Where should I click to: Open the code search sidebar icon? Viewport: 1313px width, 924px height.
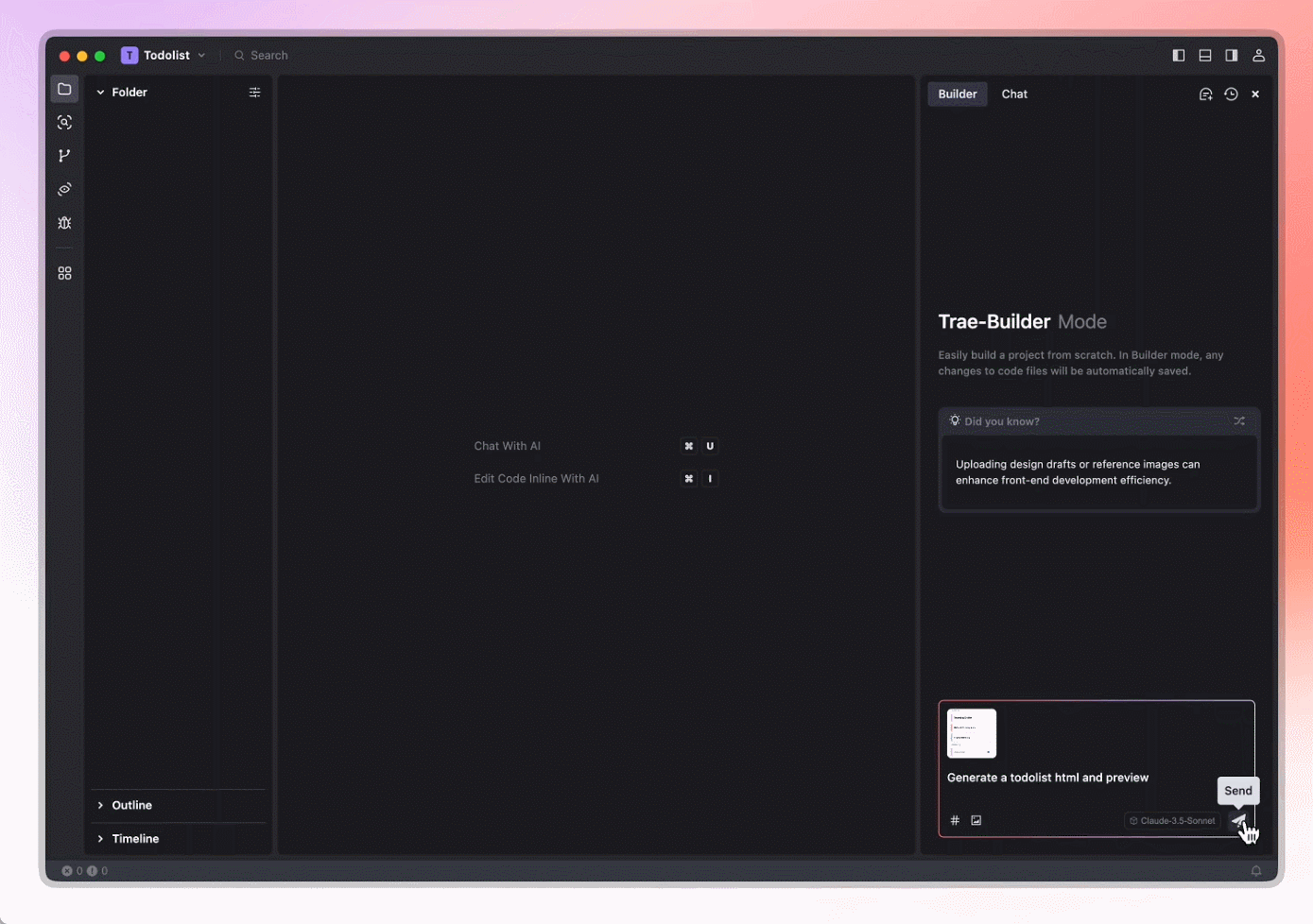coord(64,123)
